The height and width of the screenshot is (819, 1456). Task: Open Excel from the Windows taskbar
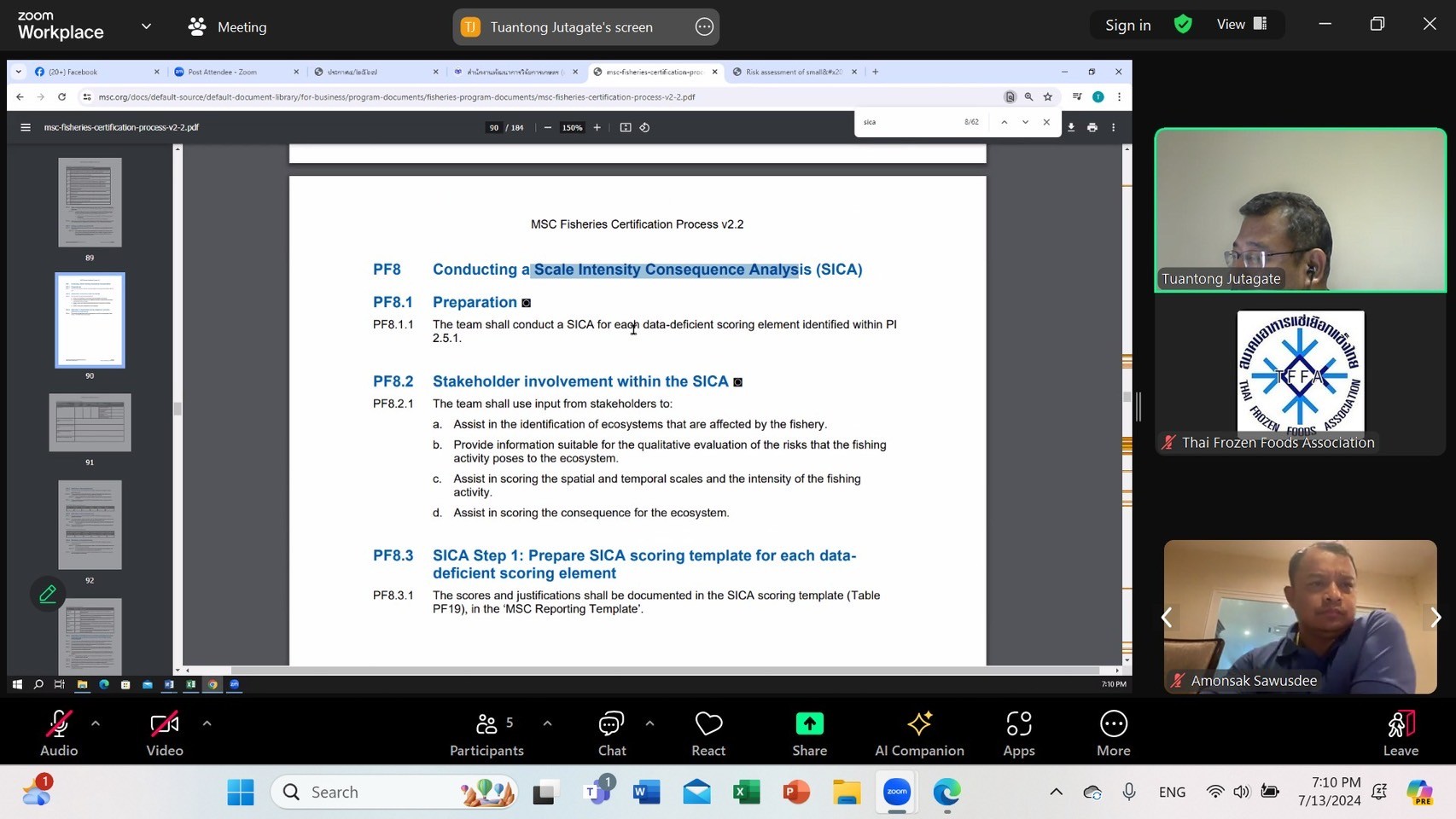(747, 793)
